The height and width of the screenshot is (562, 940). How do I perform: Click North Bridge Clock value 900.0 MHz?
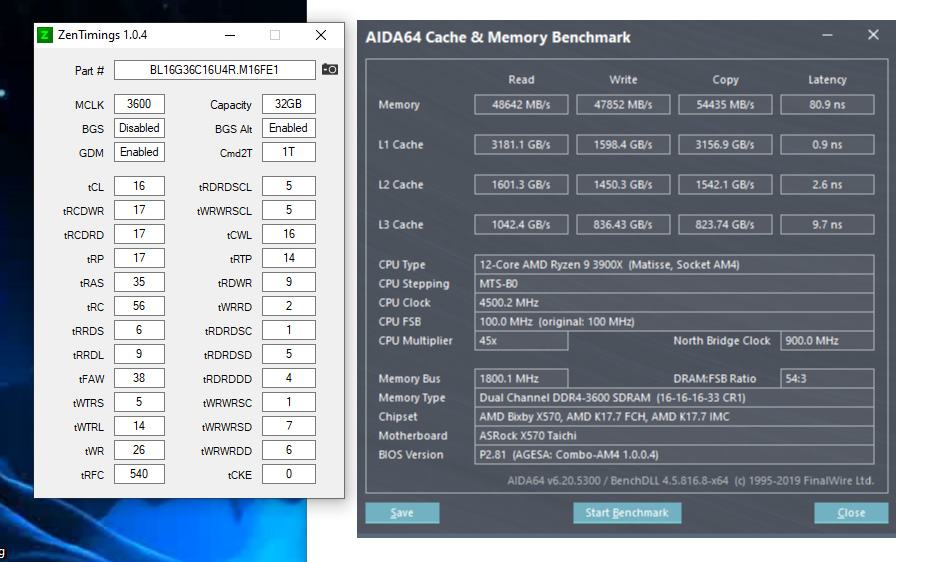pos(827,341)
